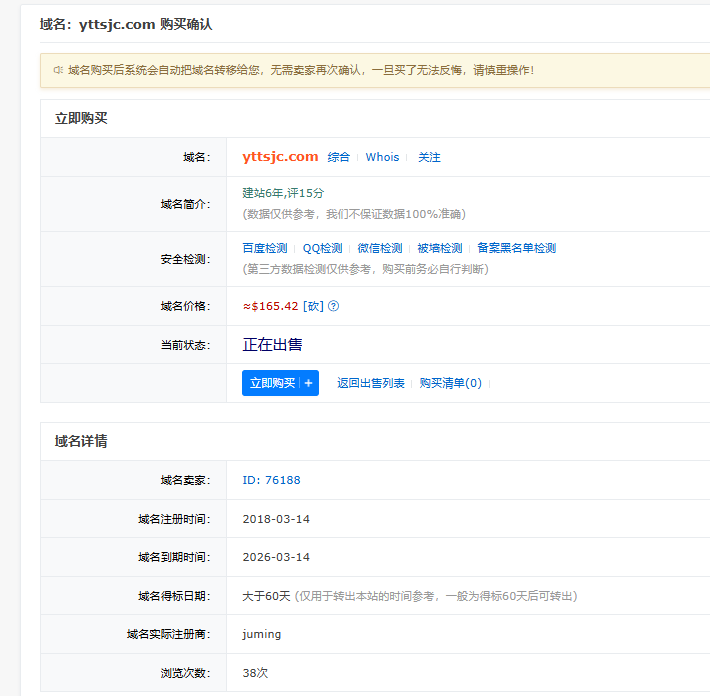
Task: Click the plus icon on the buy button
Action: point(308,383)
